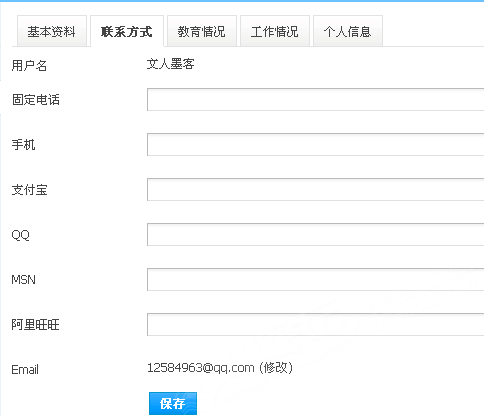Click the 修改 link beside the email
This screenshot has width=484, height=416.
(x=276, y=368)
